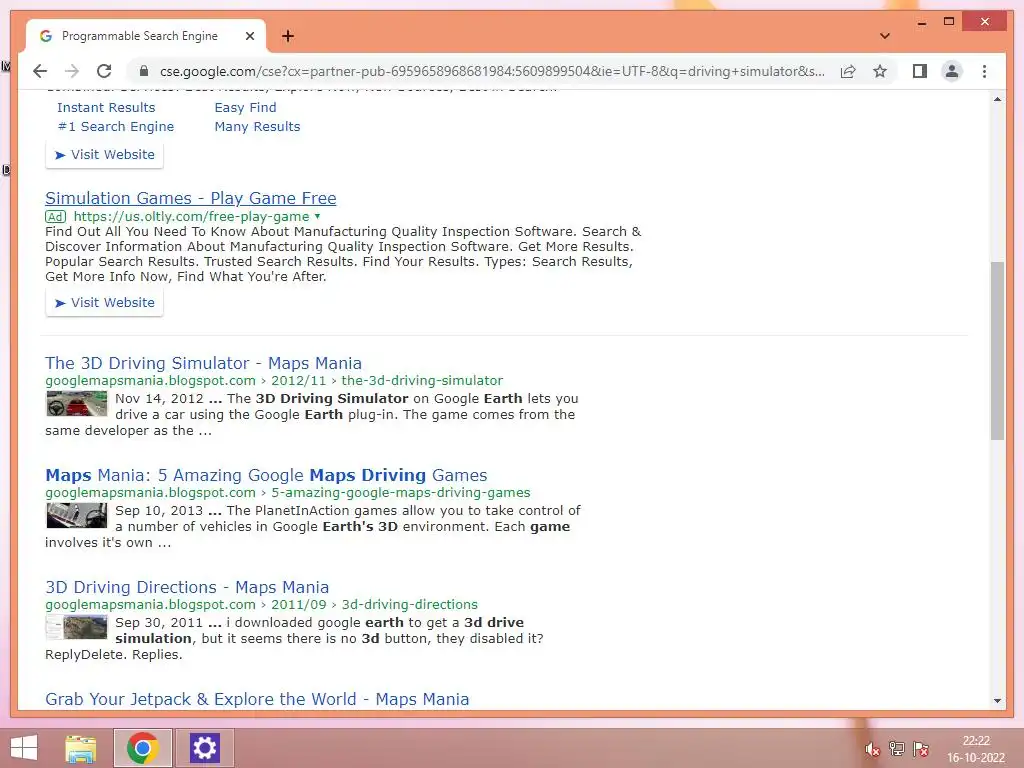Open the Simulation Games - Play Game Free ad
The image size is (1024, 768).
pyautogui.click(x=191, y=198)
